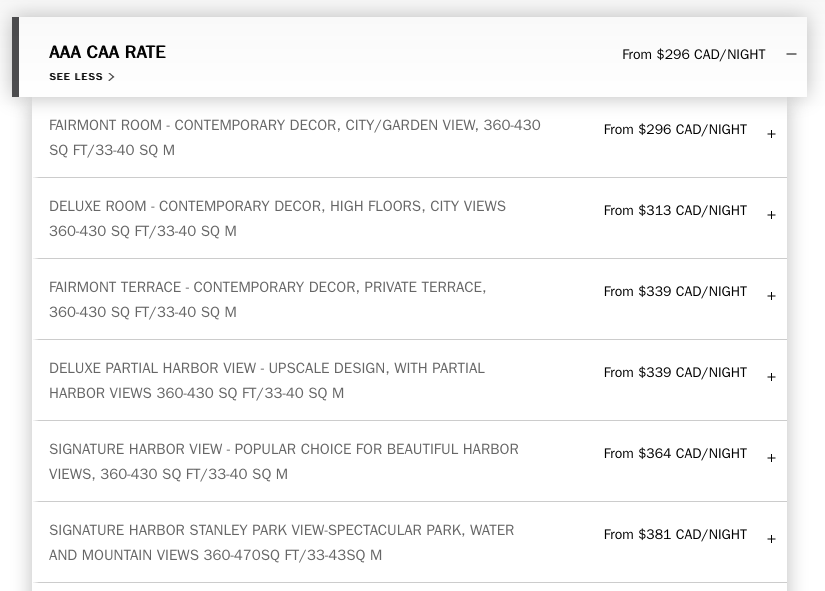This screenshot has height=591, width=825.
Task: Click the AAA CAA Rate heading
Action: click(107, 52)
